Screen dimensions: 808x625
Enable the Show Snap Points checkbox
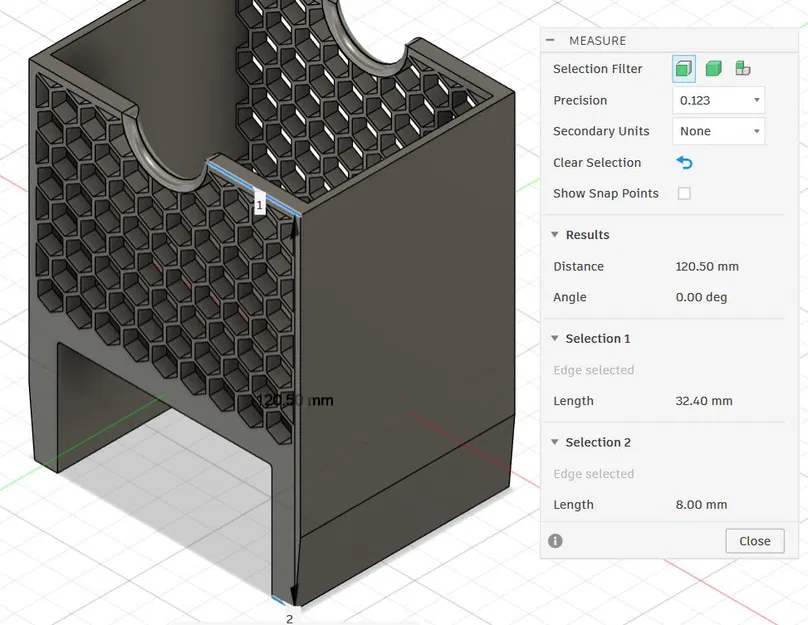pos(684,194)
